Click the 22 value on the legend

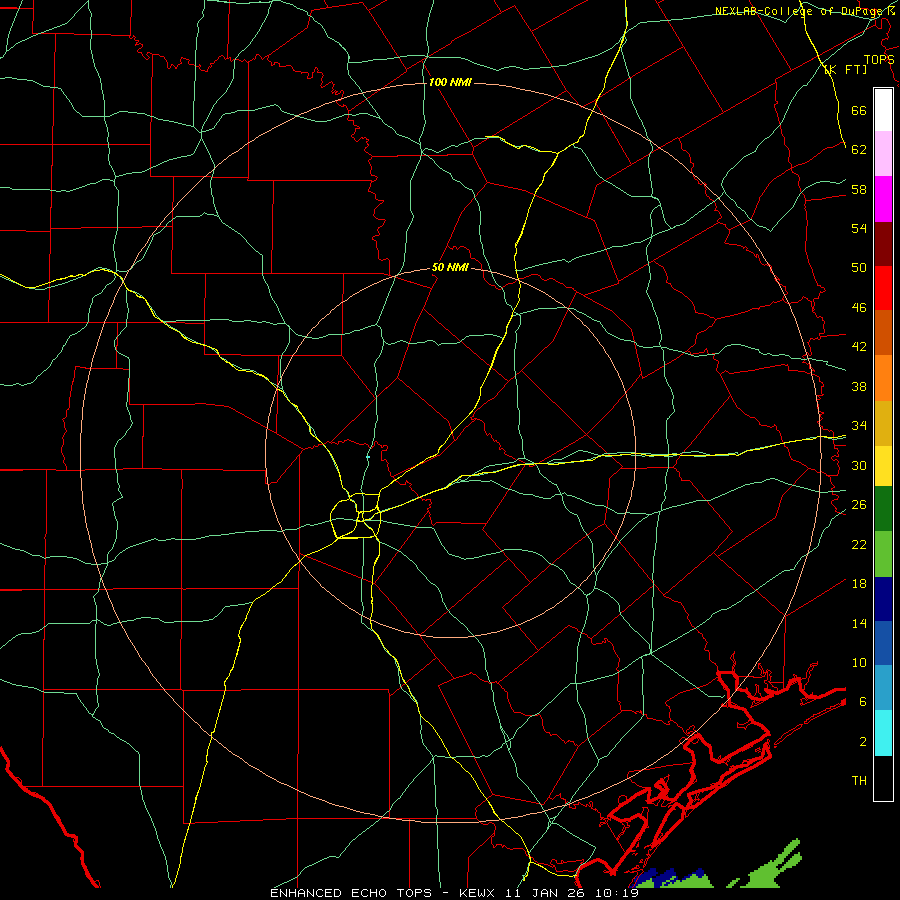click(859, 544)
